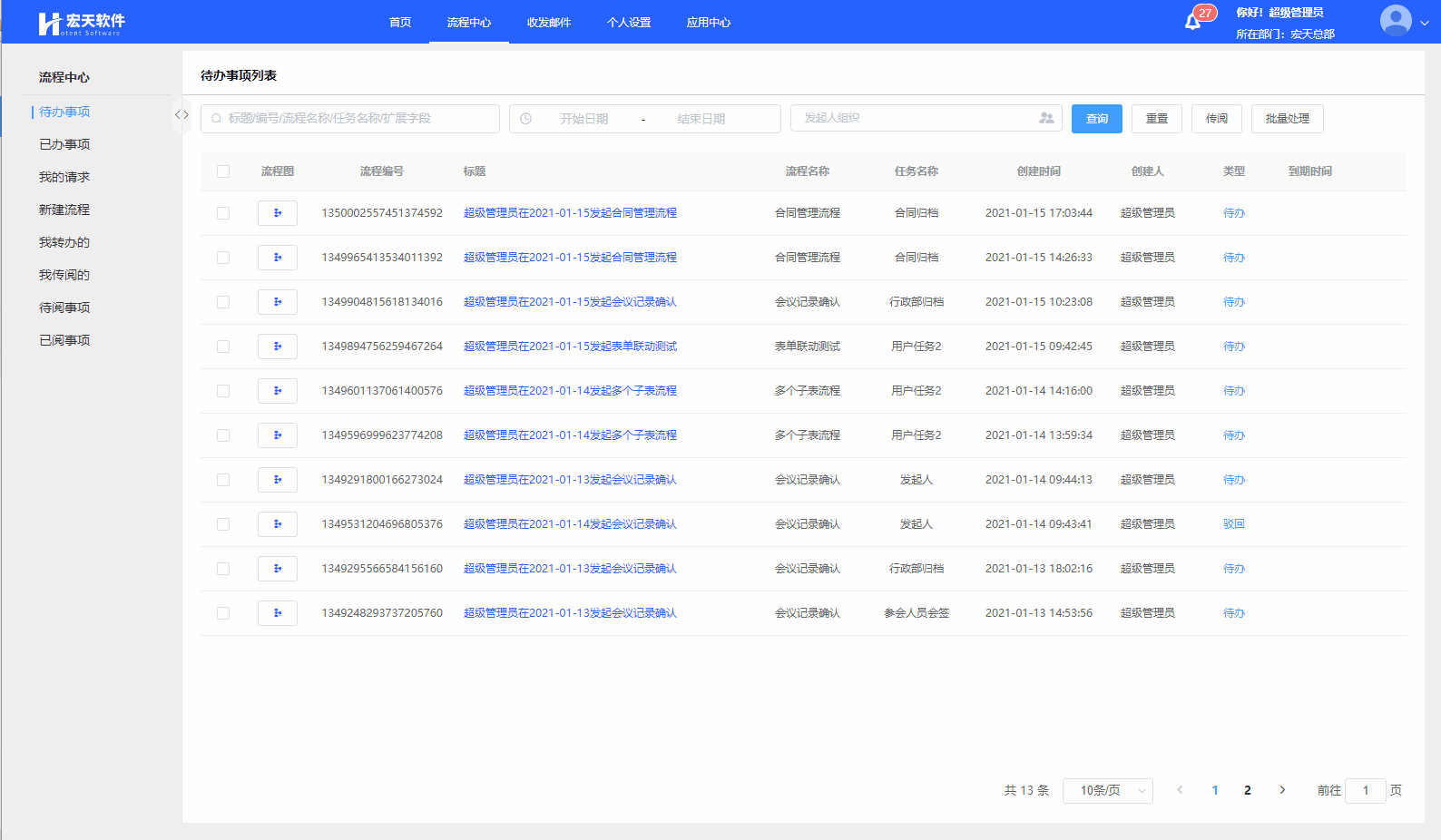Click the organization picker people icon
This screenshot has height=840, width=1441.
(x=1046, y=118)
